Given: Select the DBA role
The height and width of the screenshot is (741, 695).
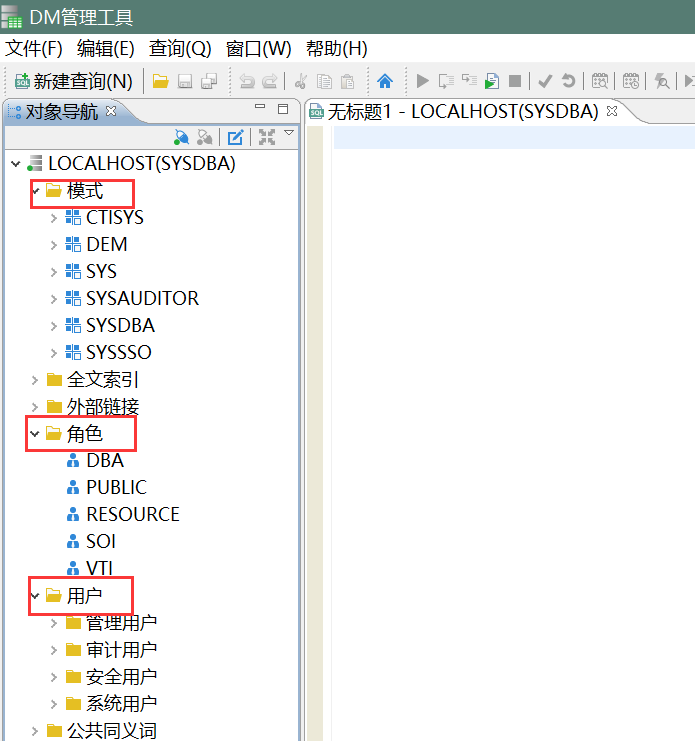Looking at the screenshot, I should coord(95,460).
